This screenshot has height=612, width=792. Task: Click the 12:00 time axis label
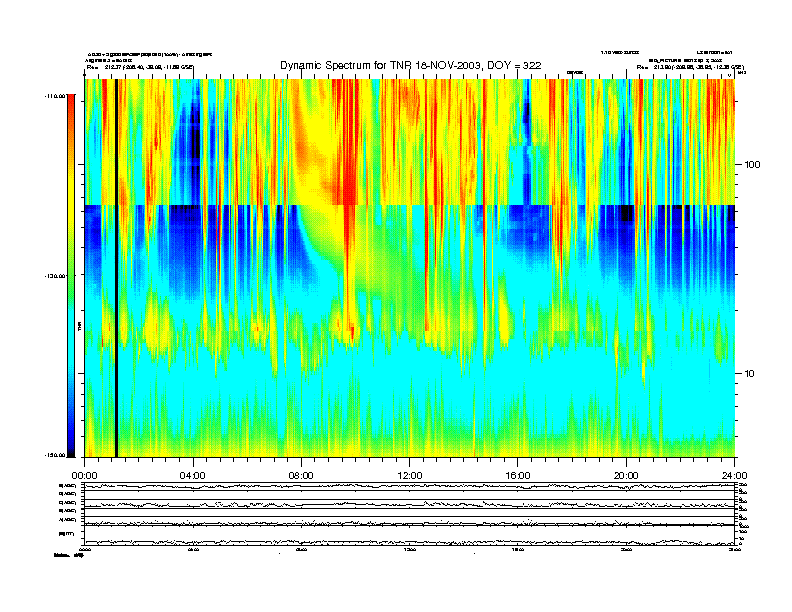click(x=410, y=464)
